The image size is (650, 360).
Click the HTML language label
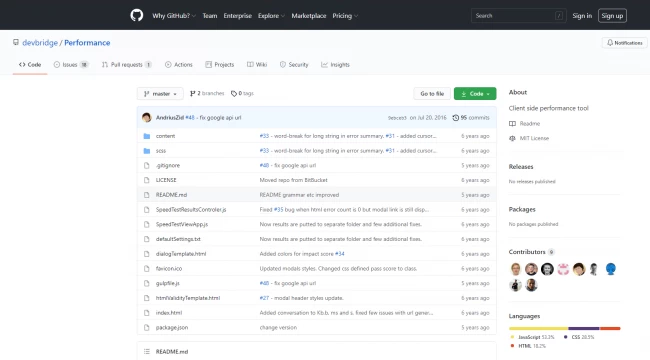click(x=528, y=346)
